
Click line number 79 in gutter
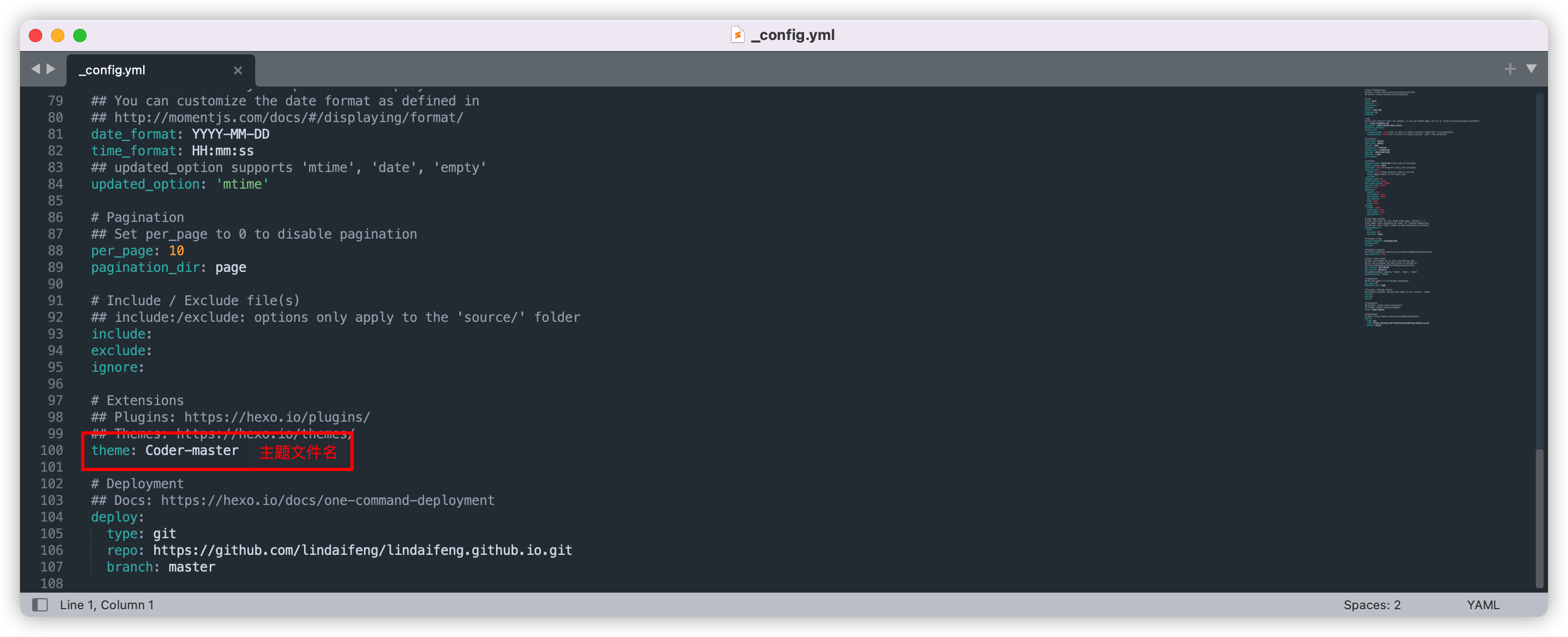tap(55, 100)
